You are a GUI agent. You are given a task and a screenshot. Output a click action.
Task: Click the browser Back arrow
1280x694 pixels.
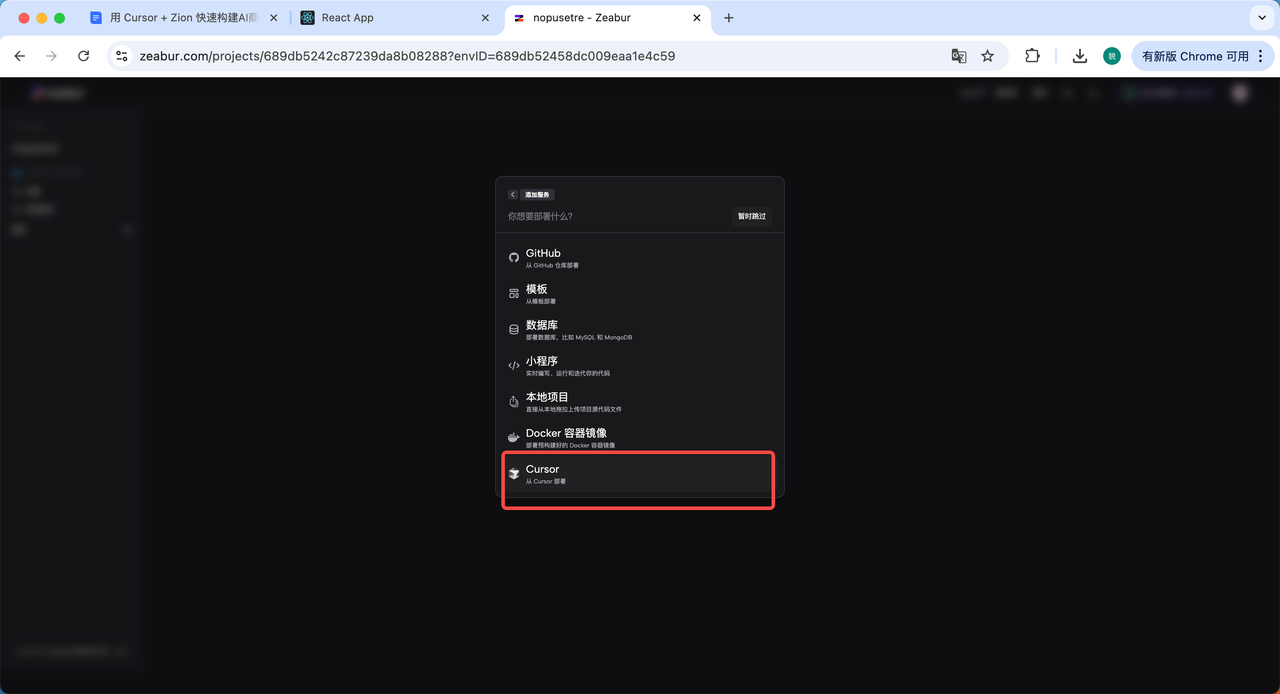tap(20, 56)
